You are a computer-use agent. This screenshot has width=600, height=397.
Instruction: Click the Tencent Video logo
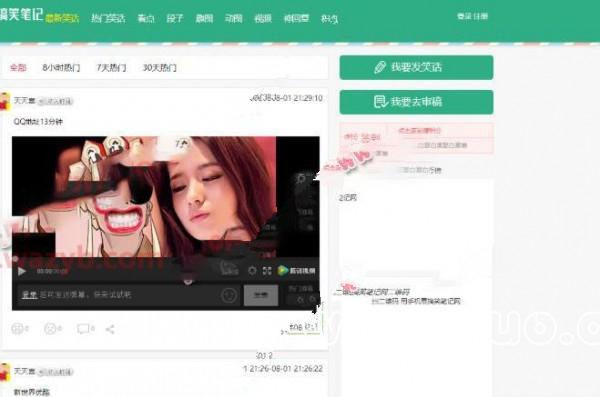tap(297, 270)
